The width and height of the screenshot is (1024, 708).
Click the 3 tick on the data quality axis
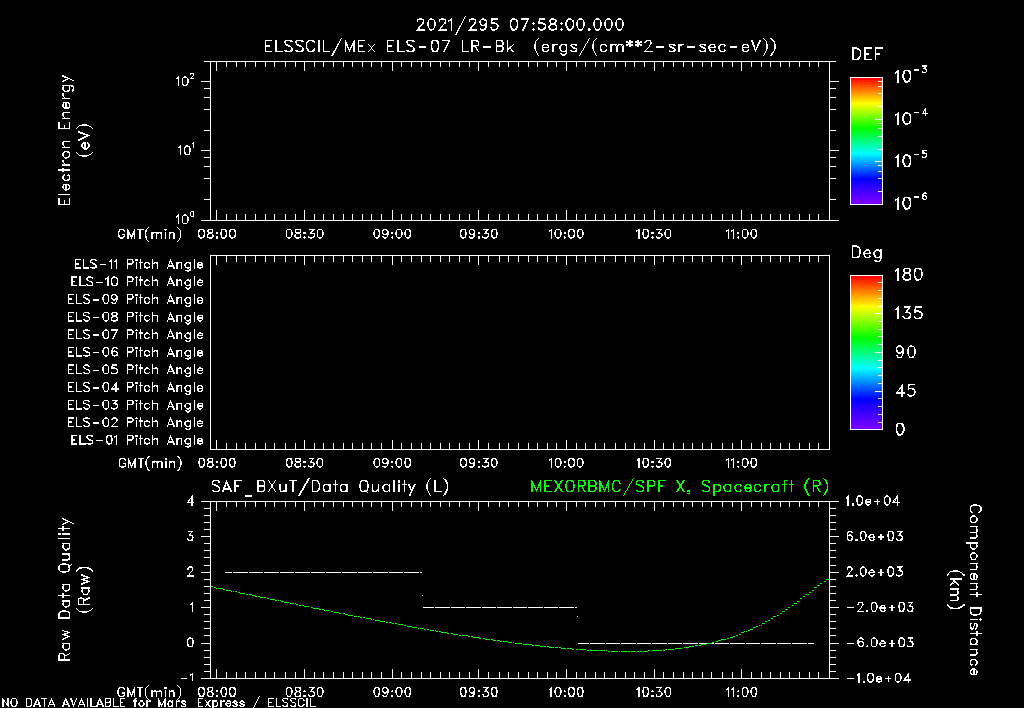coord(190,536)
